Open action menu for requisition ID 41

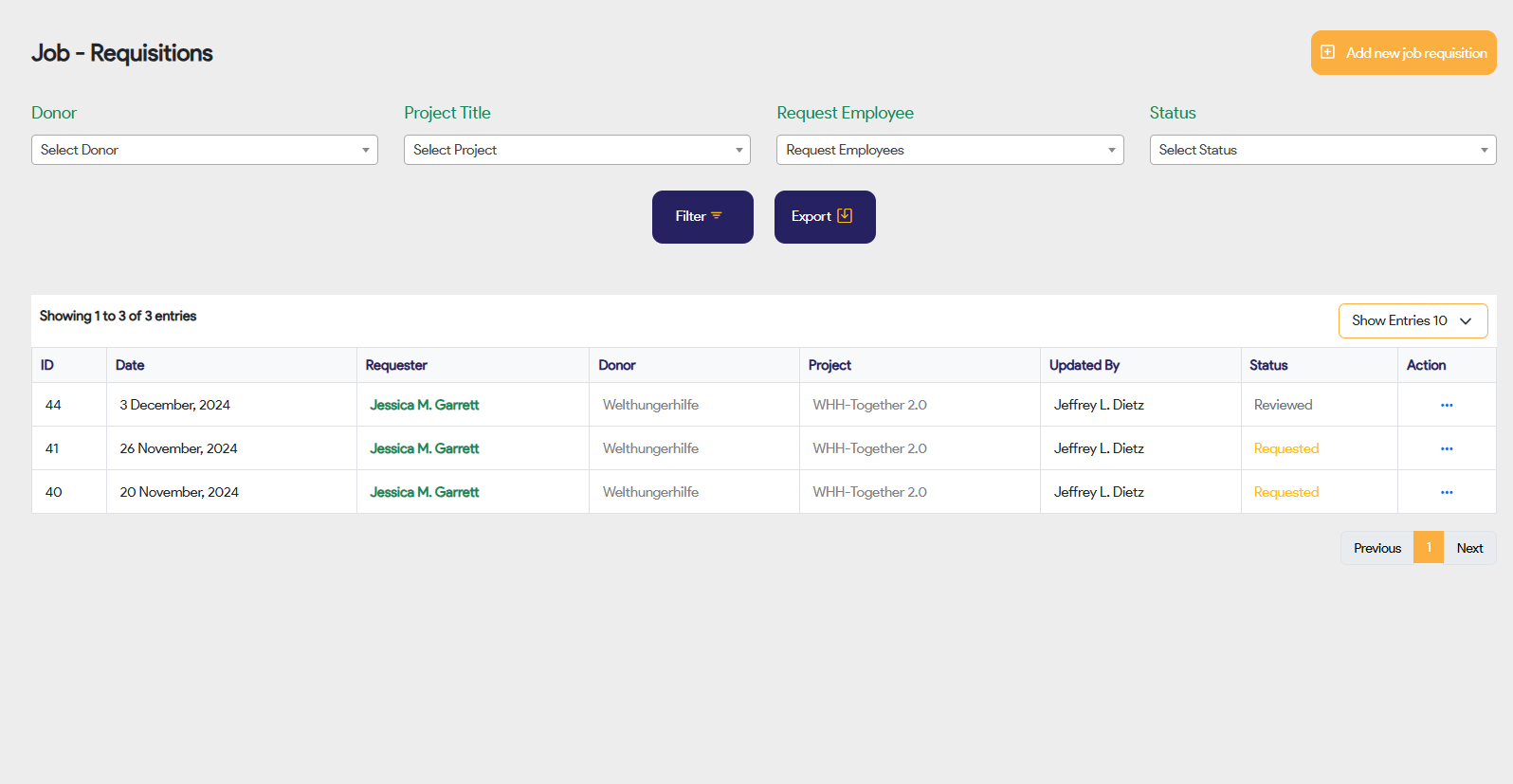point(1446,448)
